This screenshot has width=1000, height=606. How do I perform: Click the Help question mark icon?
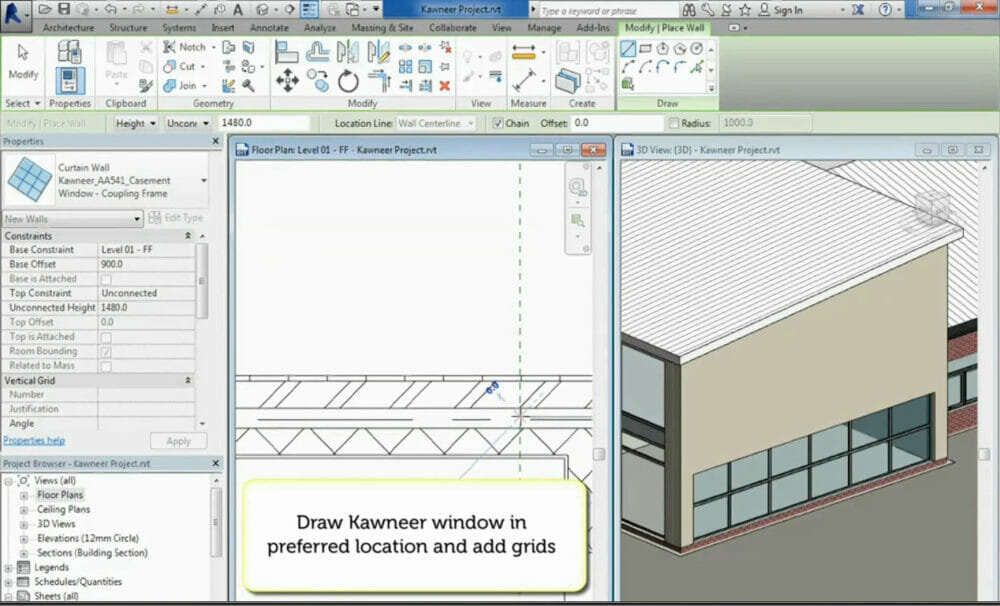click(885, 10)
